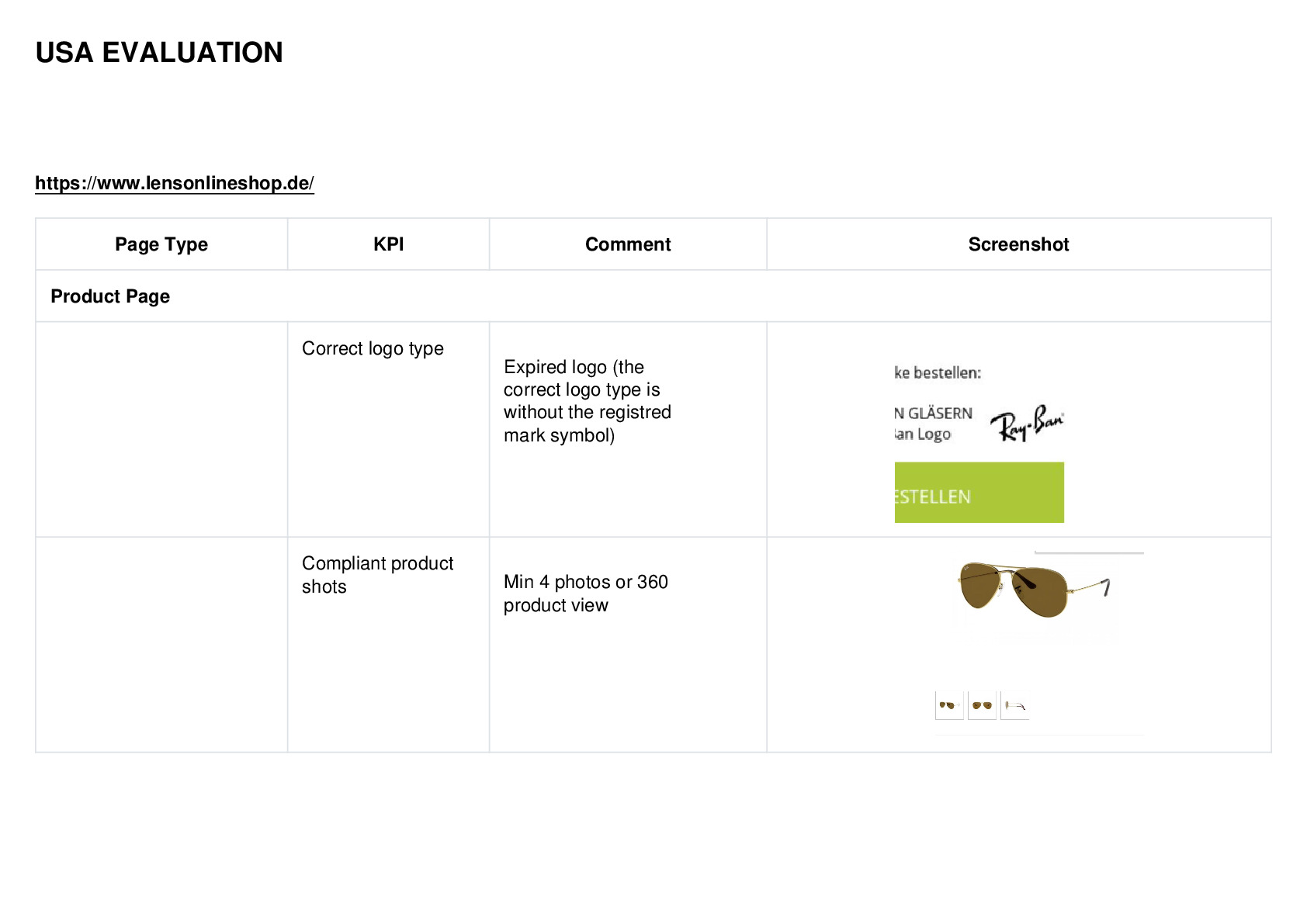The height and width of the screenshot is (924, 1307).
Task: Click the KPI column header
Action: (x=388, y=244)
